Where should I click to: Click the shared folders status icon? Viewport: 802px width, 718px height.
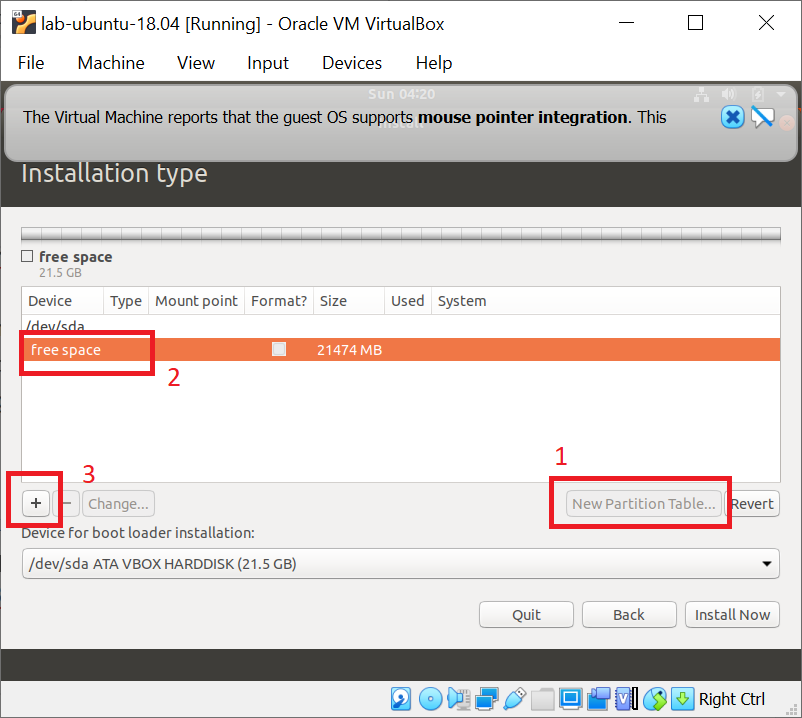(x=542, y=699)
